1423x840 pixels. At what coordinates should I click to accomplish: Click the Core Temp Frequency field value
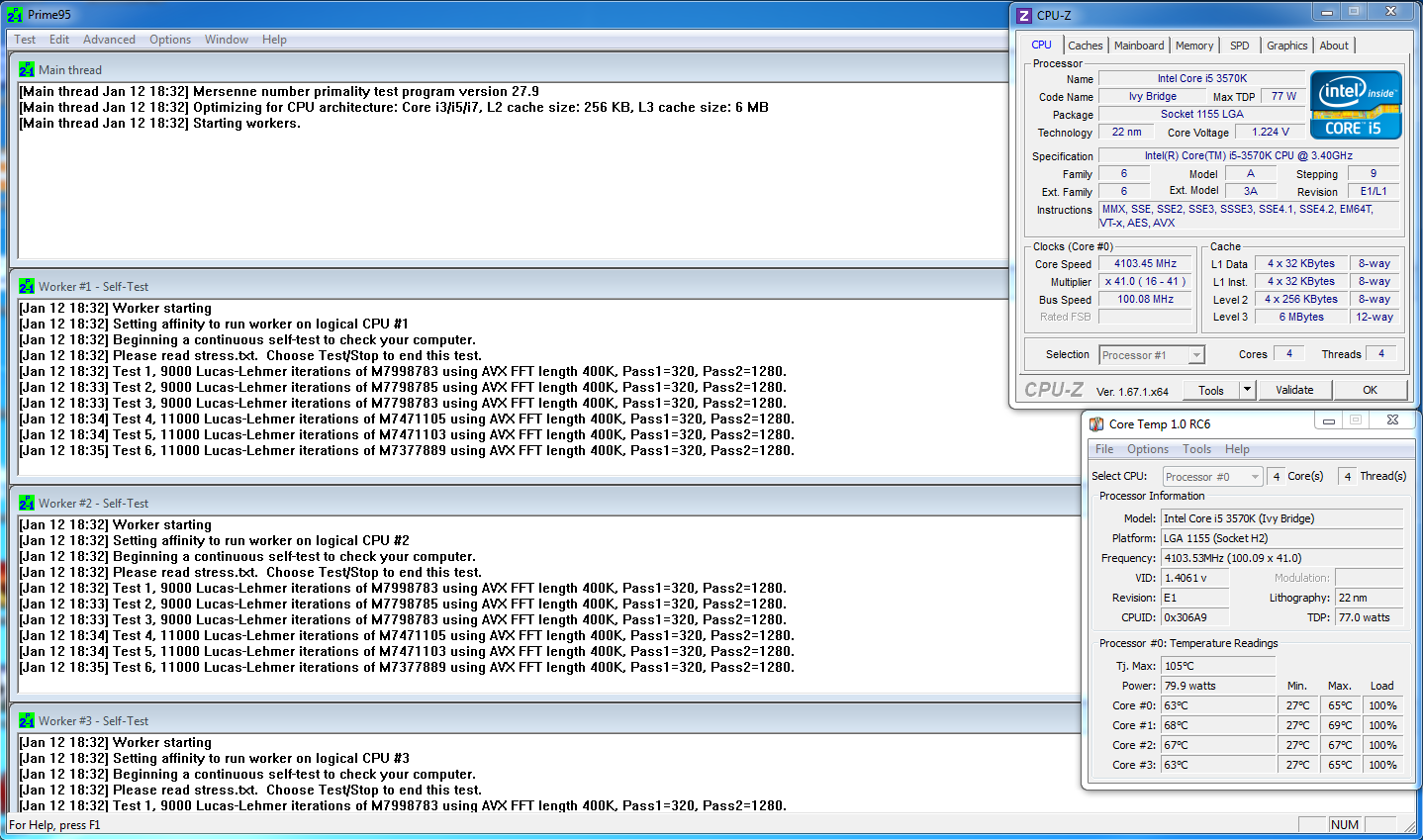tap(1282, 558)
